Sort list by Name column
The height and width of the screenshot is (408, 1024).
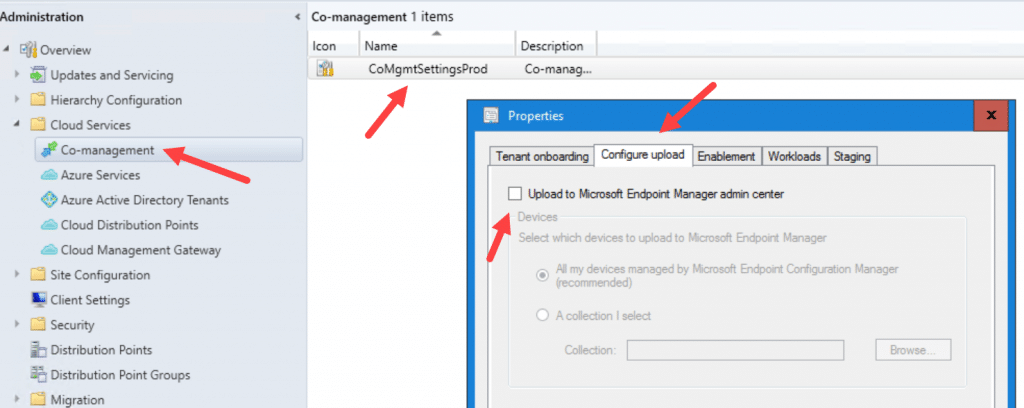pyautogui.click(x=437, y=46)
